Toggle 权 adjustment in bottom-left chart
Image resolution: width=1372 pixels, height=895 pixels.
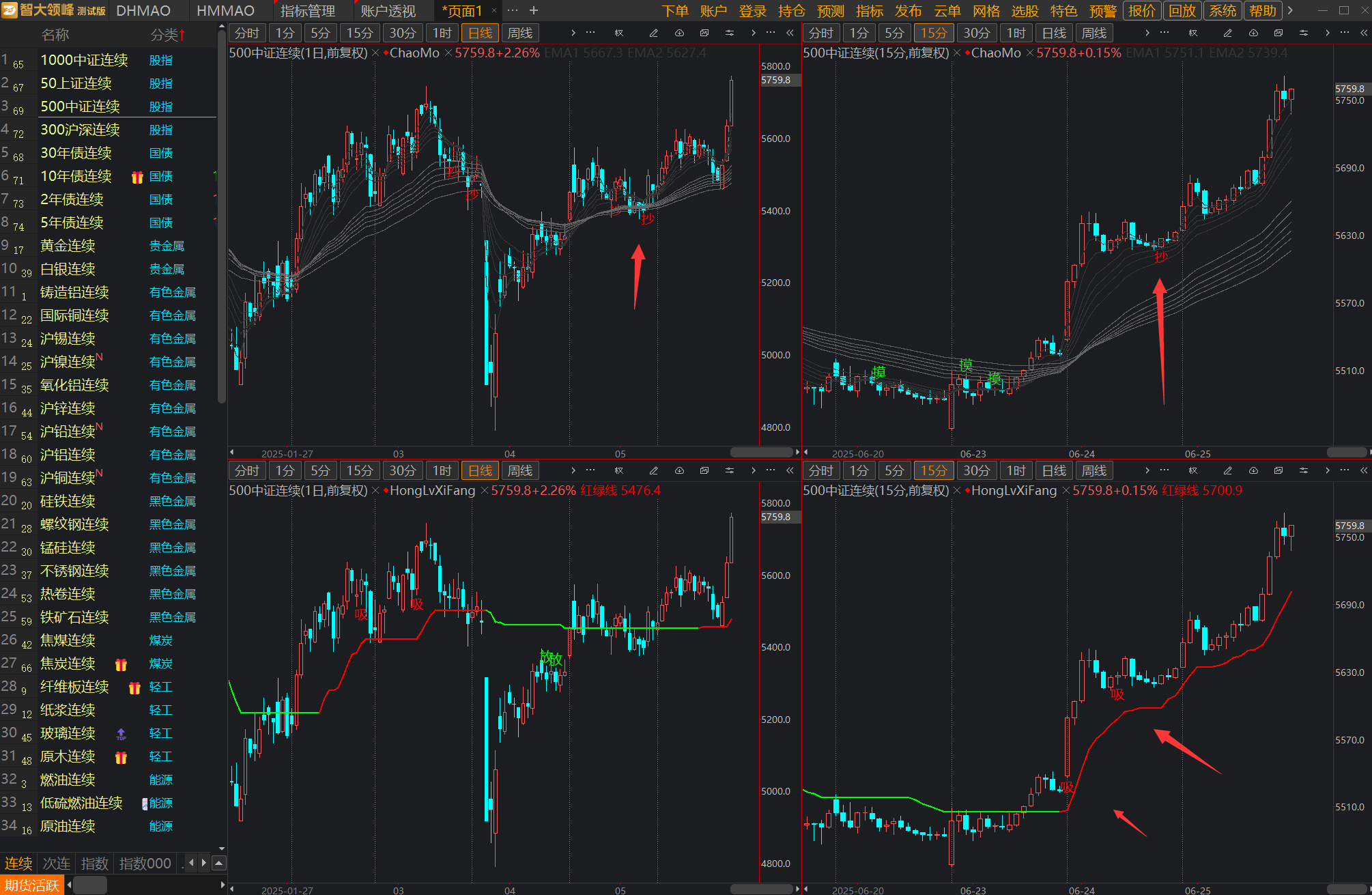[618, 470]
